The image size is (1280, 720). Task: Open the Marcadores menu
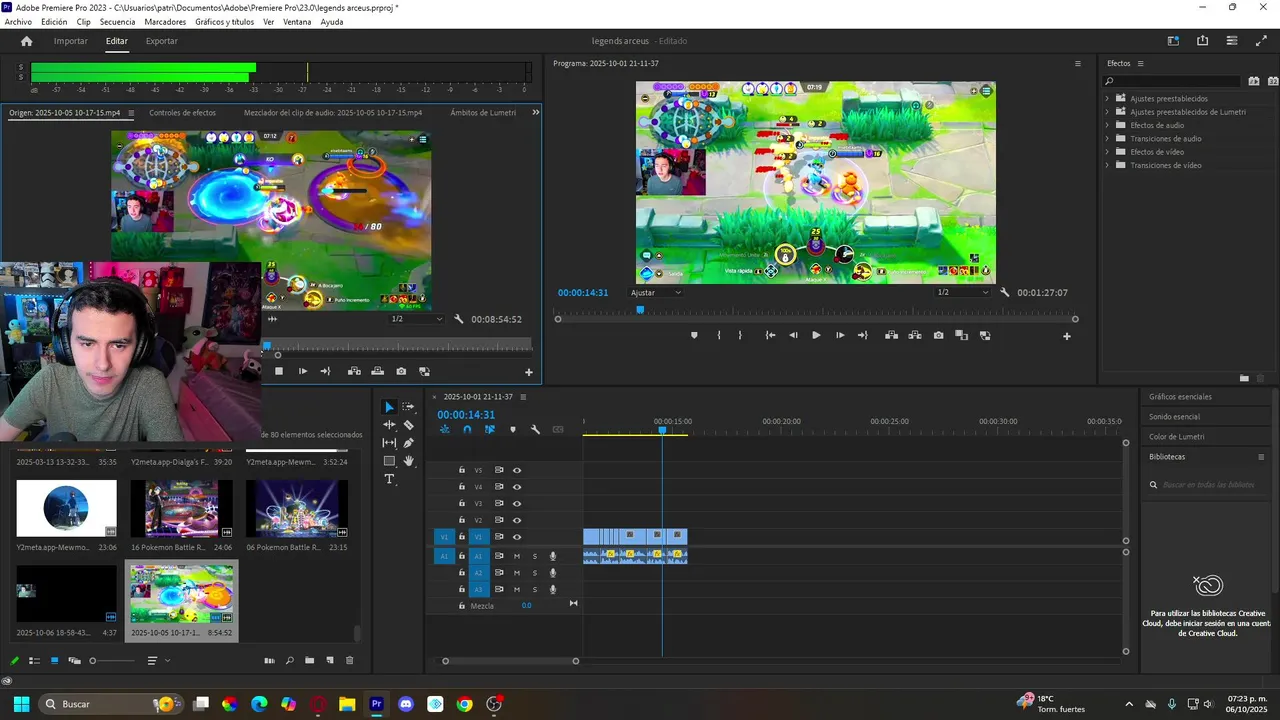165,22
